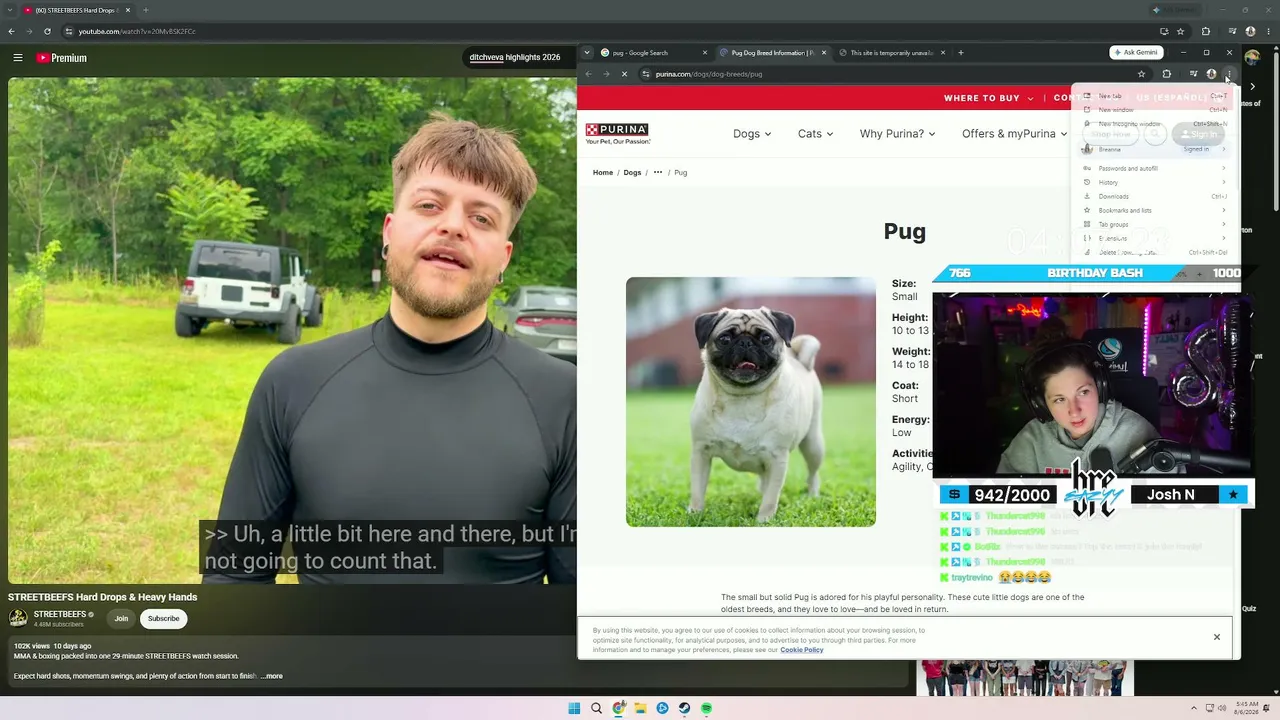Open Chrome three-dot menu in Purina window
1280x720 pixels.
tap(1228, 74)
